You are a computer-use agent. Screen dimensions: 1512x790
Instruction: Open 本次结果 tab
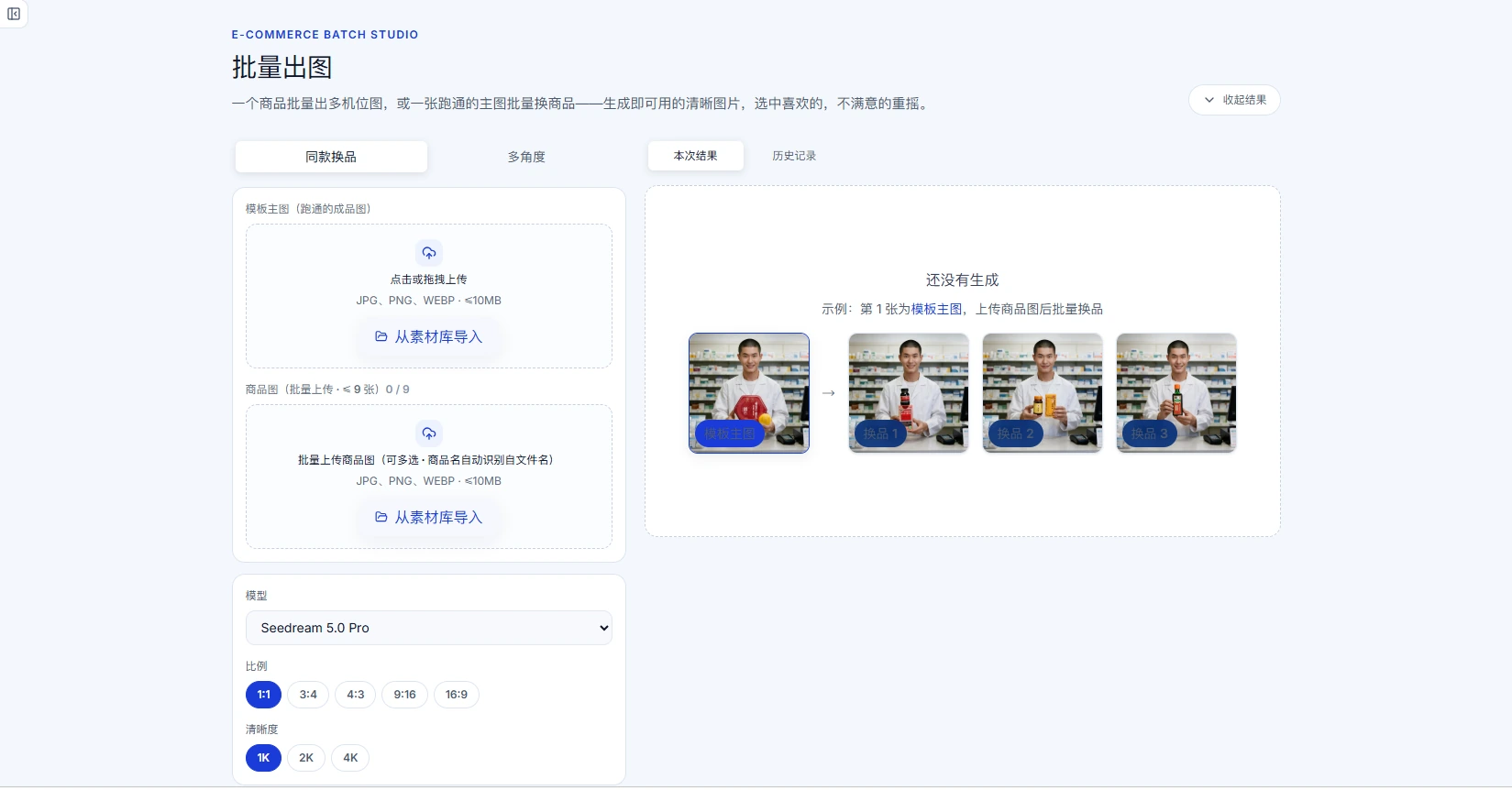(x=696, y=156)
